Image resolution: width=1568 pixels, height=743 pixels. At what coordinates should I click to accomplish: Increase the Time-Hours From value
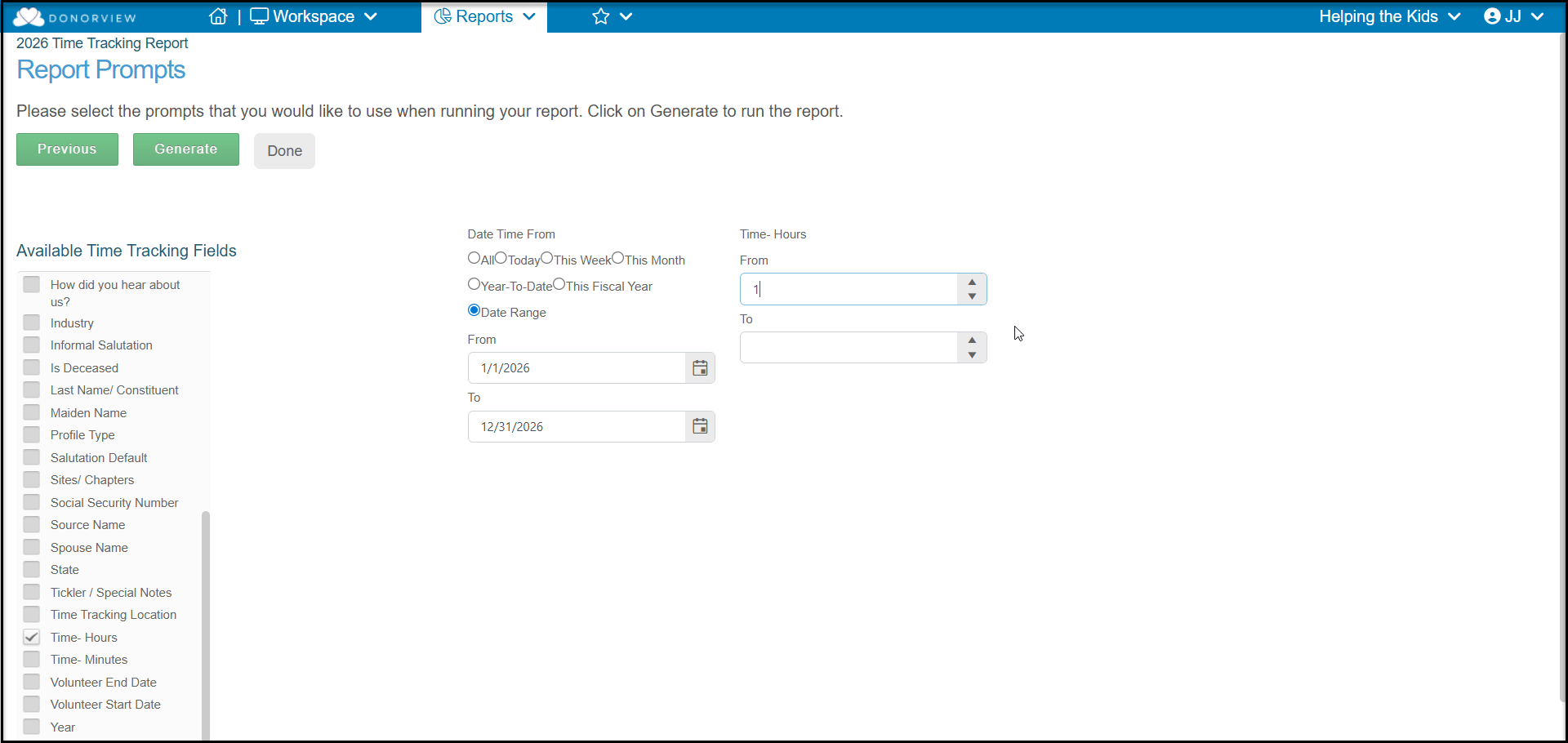point(972,282)
